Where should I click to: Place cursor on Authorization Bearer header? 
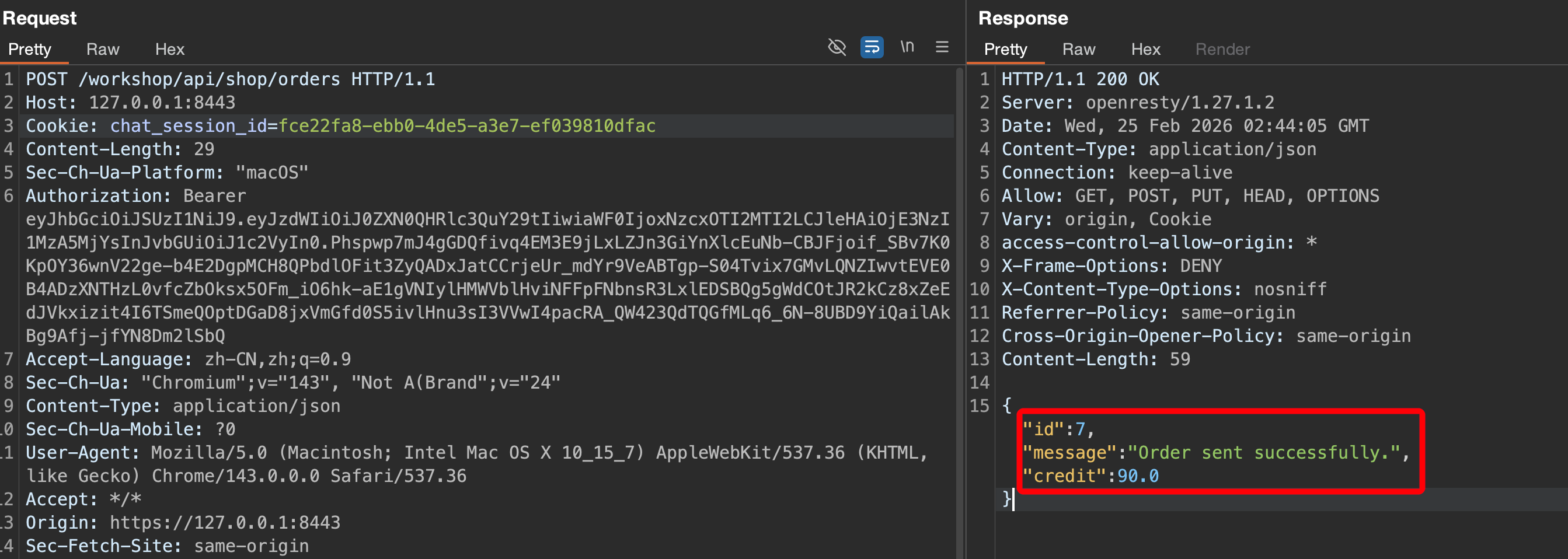tap(135, 196)
